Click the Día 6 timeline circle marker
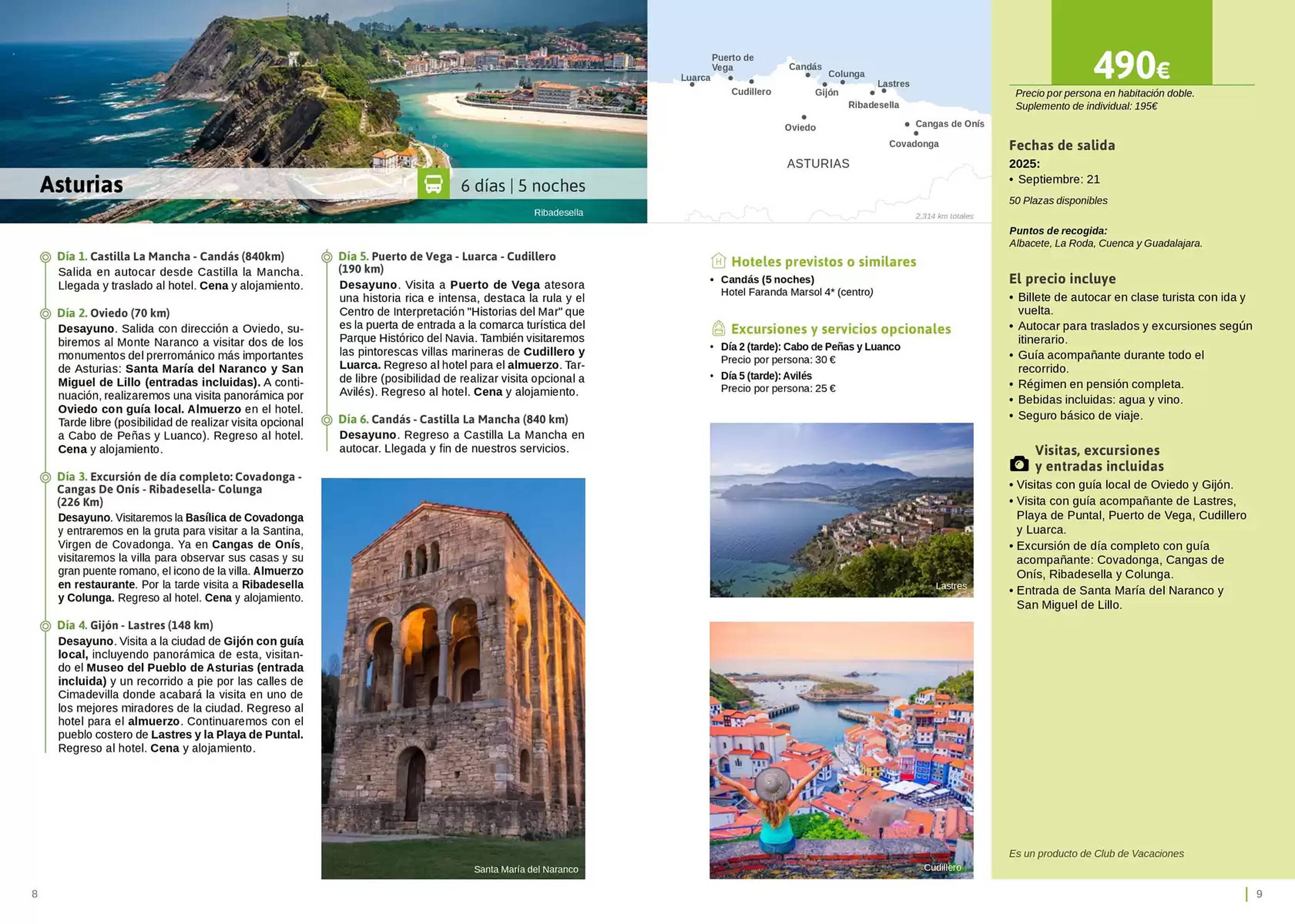 pyautogui.click(x=327, y=420)
